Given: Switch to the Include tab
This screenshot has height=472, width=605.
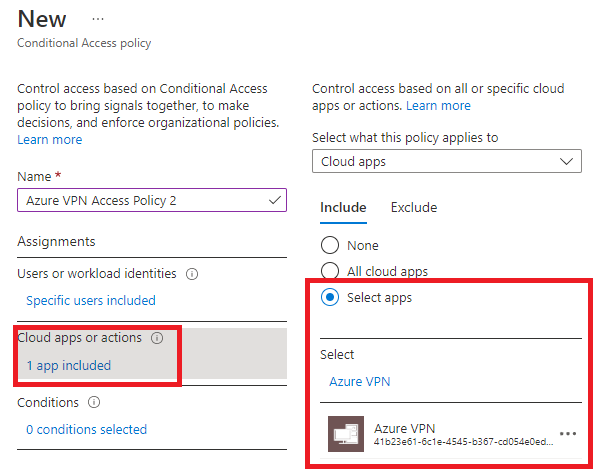Looking at the screenshot, I should tap(343, 208).
